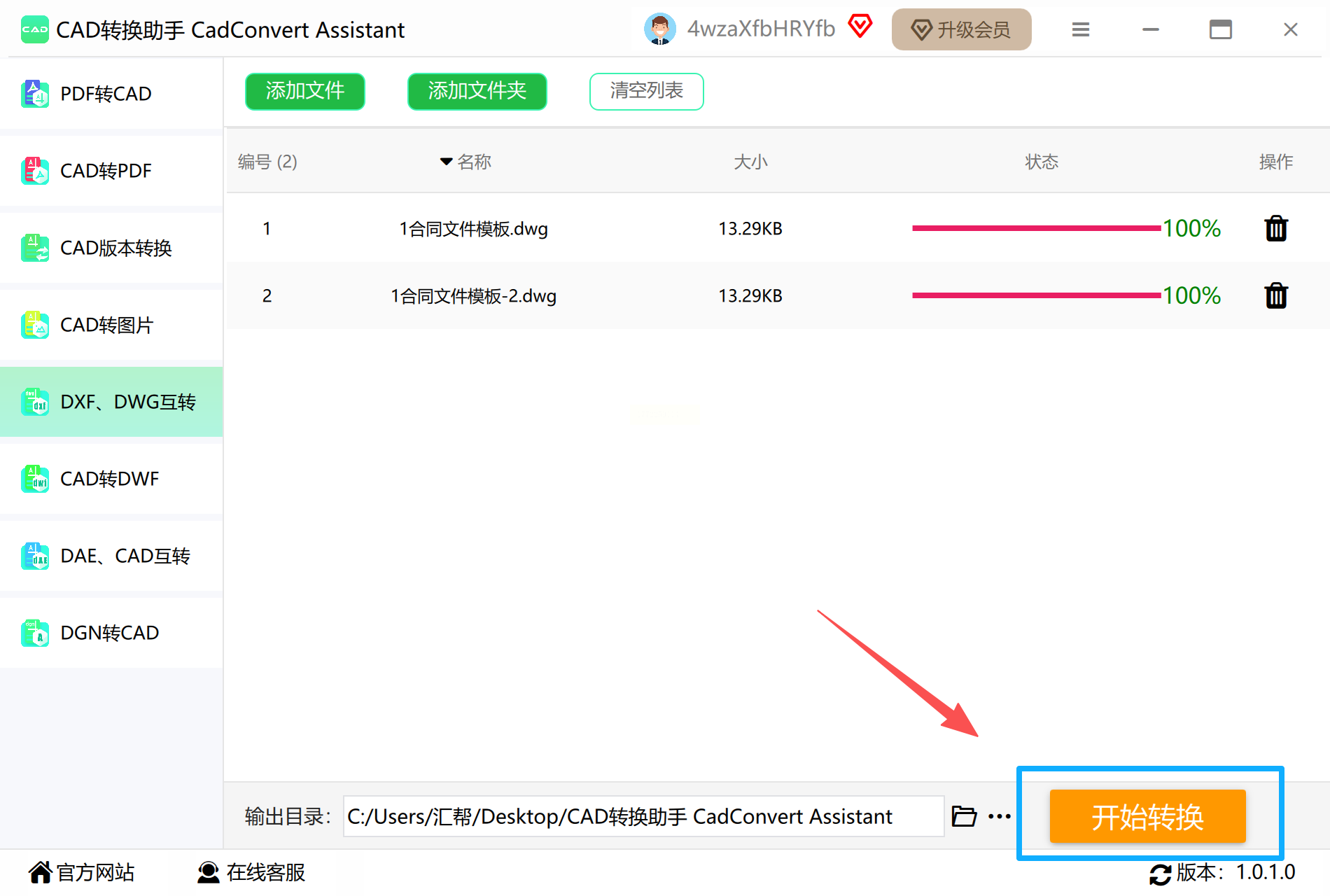
Task: Start conversion with 开始转换 button
Action: tap(1148, 816)
